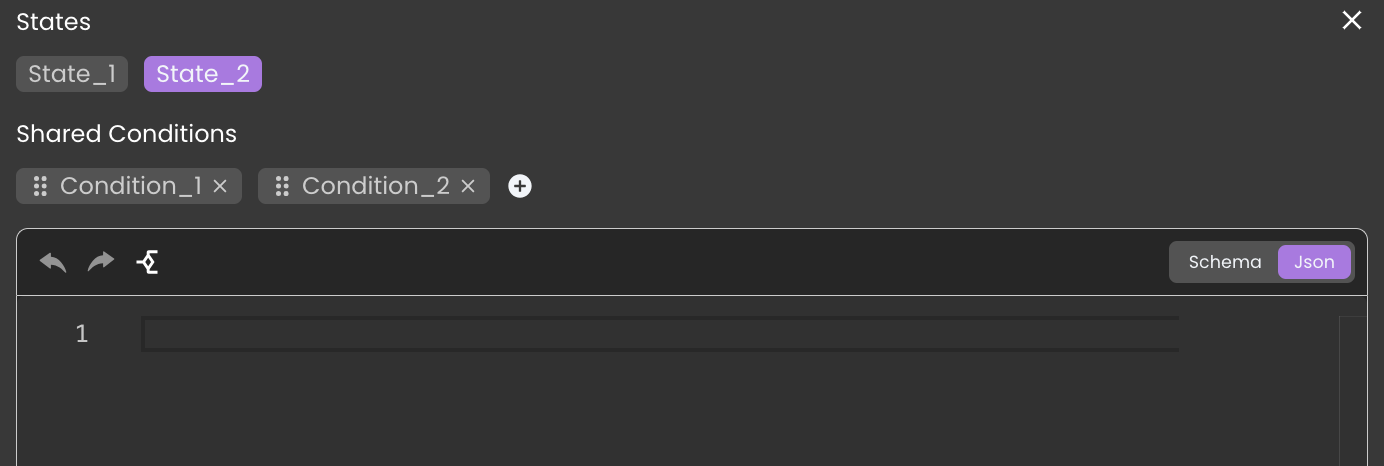Grab the Condition_1 drag handle icon
The image size is (1384, 466).
click(40, 186)
